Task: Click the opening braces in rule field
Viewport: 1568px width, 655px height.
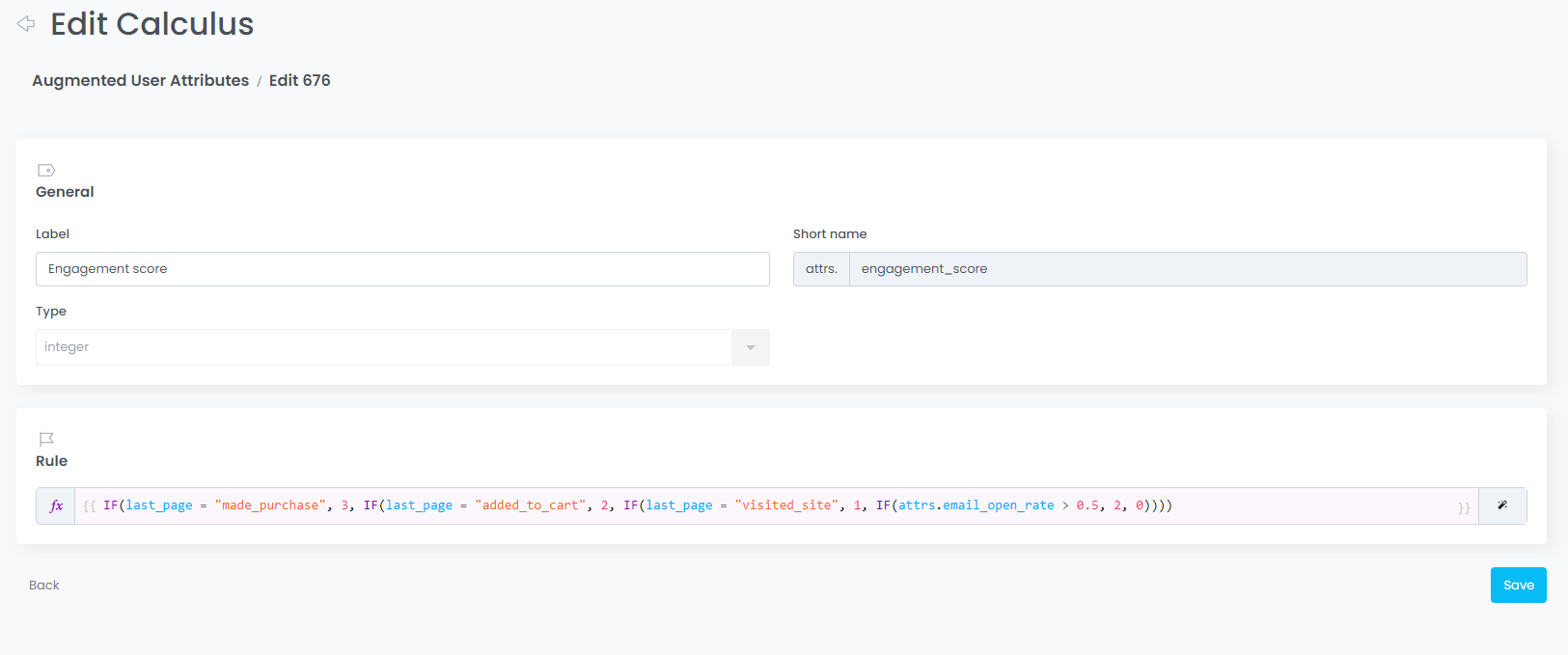Action: point(89,506)
